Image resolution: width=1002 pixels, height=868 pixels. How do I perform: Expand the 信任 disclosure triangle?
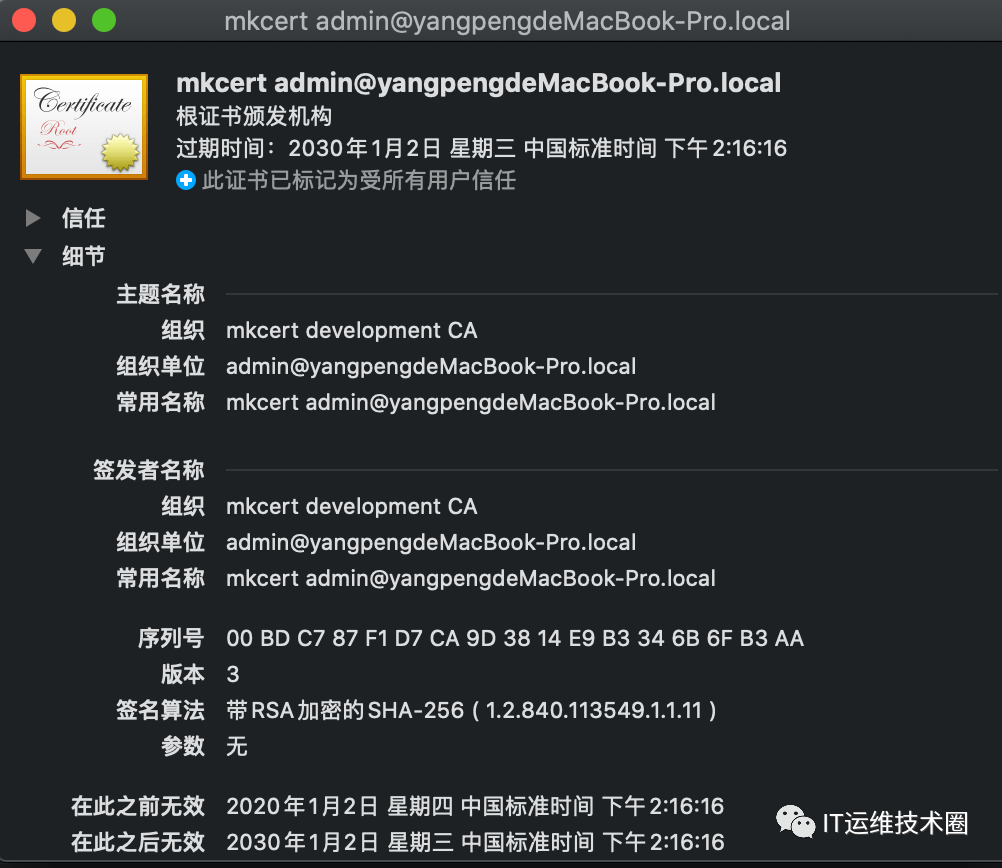point(33,219)
